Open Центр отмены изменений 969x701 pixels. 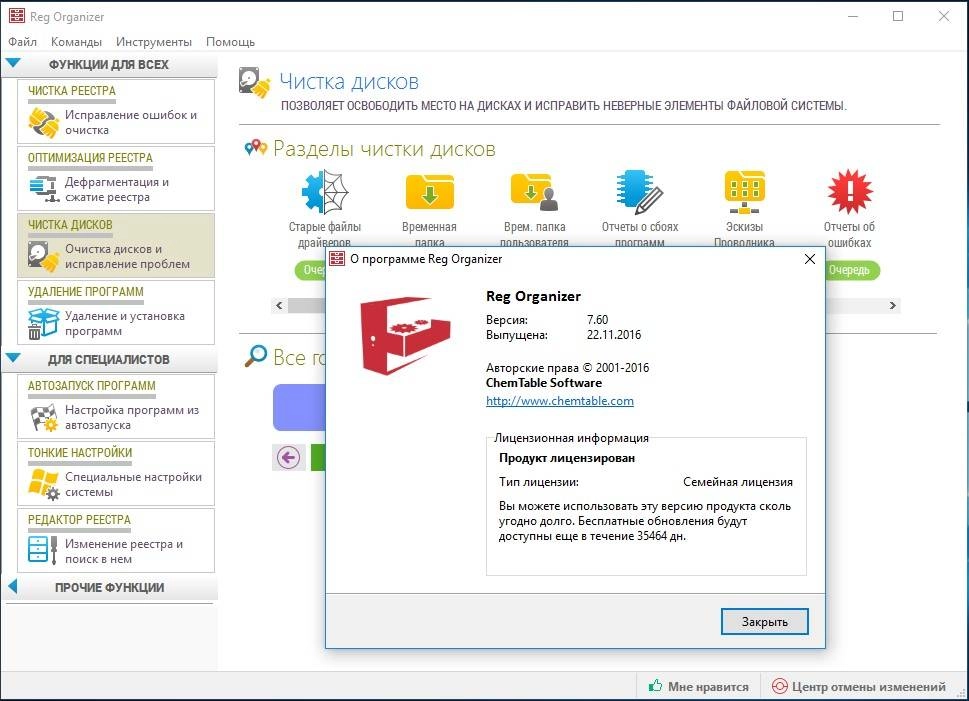pos(859,686)
